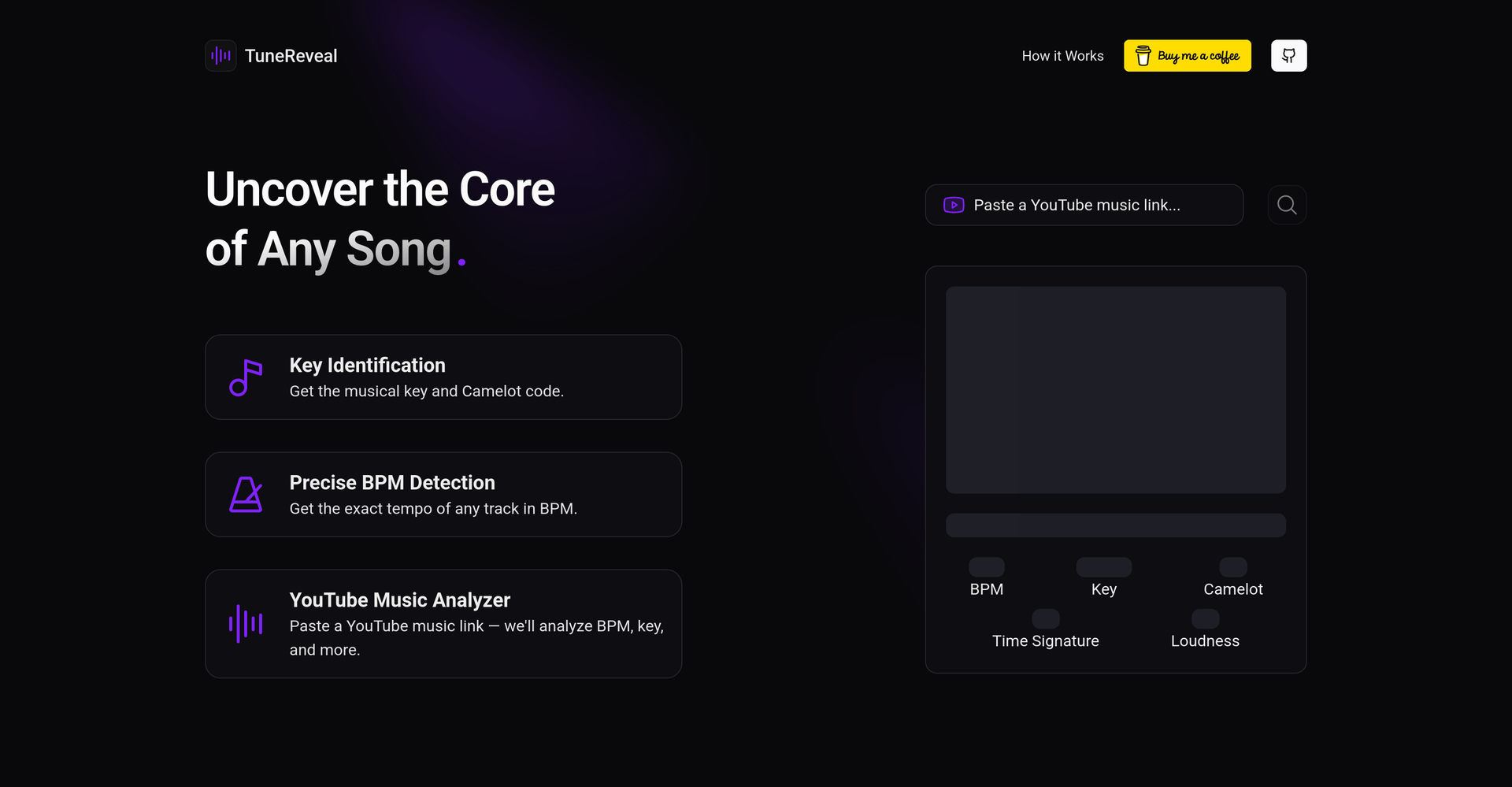Click the TuneReveal brand name

291,56
